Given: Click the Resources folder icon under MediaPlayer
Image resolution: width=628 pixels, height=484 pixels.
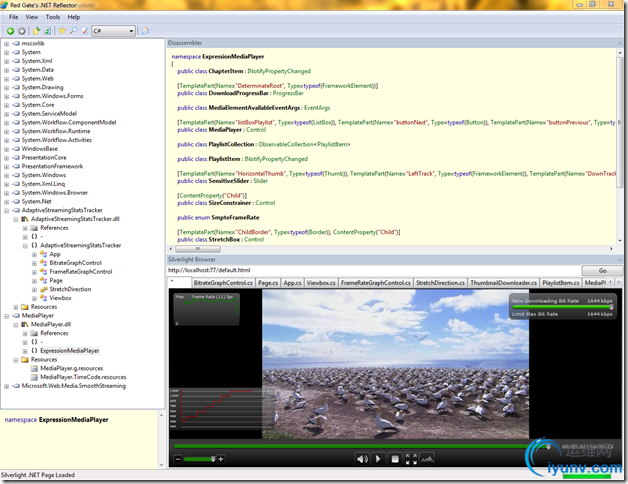Looking at the screenshot, I should [25, 360].
